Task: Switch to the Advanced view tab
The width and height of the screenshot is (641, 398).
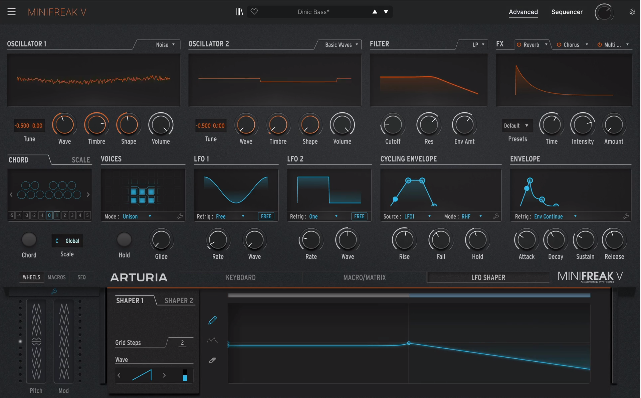Action: click(523, 12)
